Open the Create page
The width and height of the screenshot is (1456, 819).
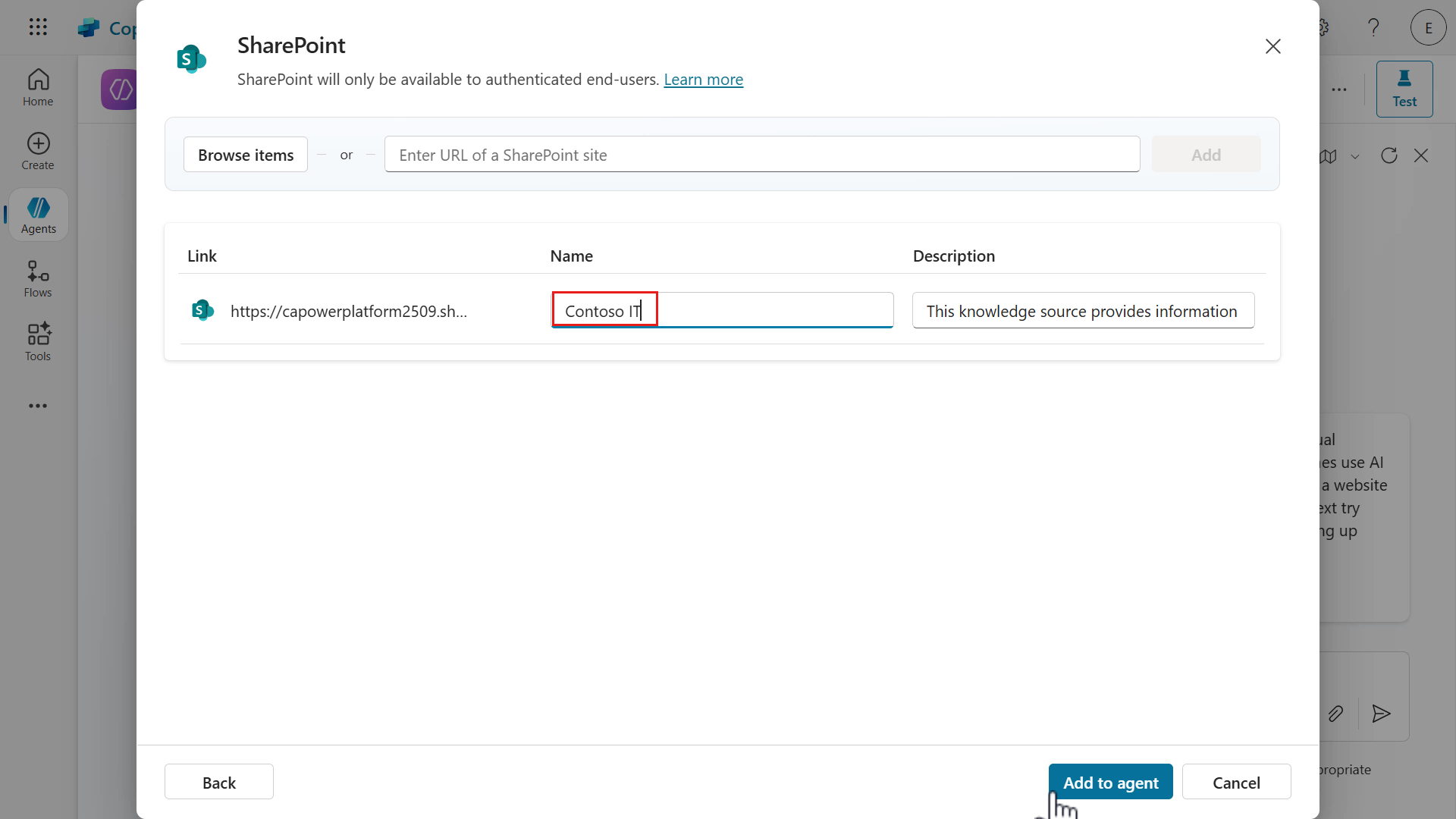pos(37,150)
